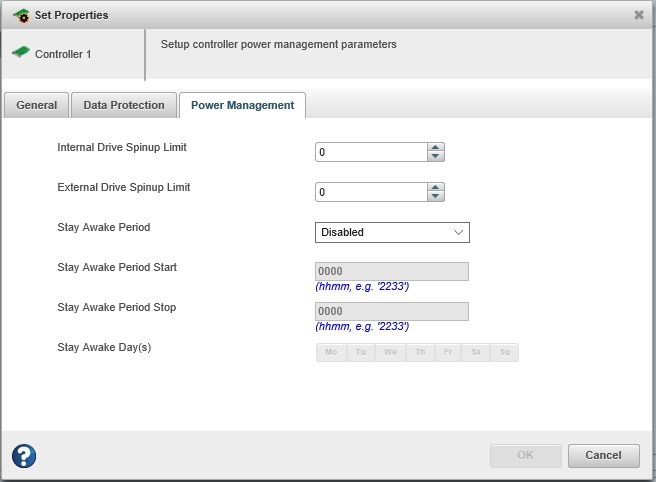Click the blue help question mark icon
656x482 pixels.
point(24,456)
